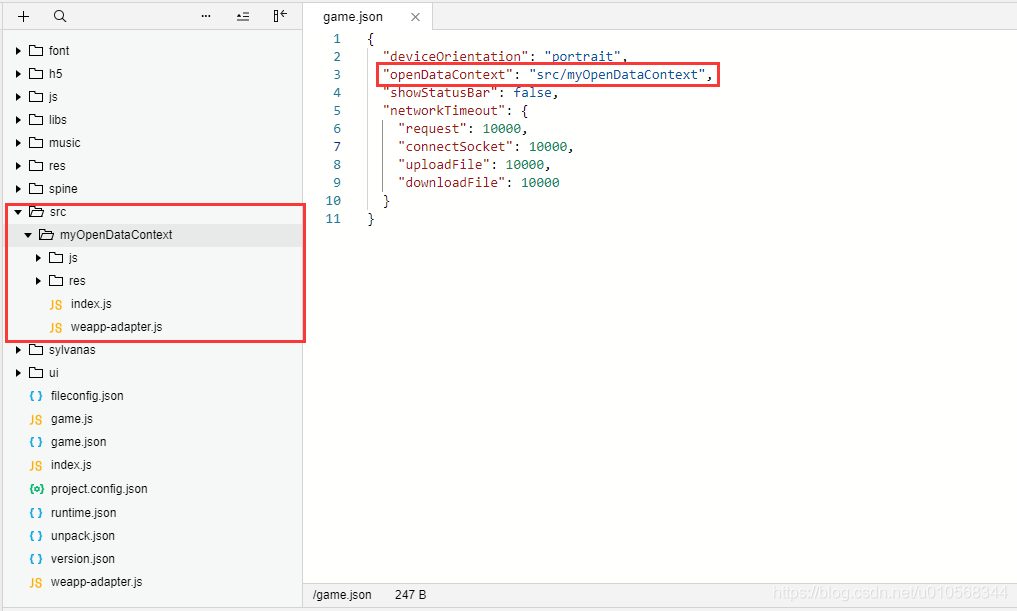Click JS icon of index.js in myOpenDataContext
The width and height of the screenshot is (1017, 611).
[x=56, y=305]
